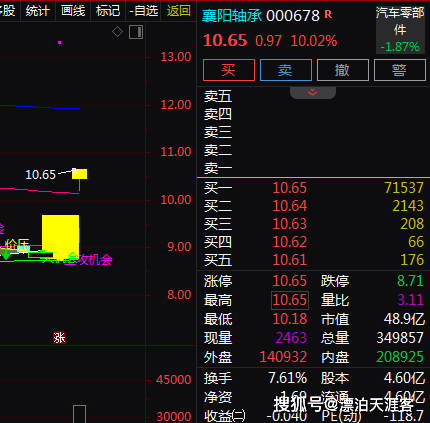Viewport: 430px width, 423px height.
Task: Click the magenta 攻机会 signal label
Action: point(95,260)
